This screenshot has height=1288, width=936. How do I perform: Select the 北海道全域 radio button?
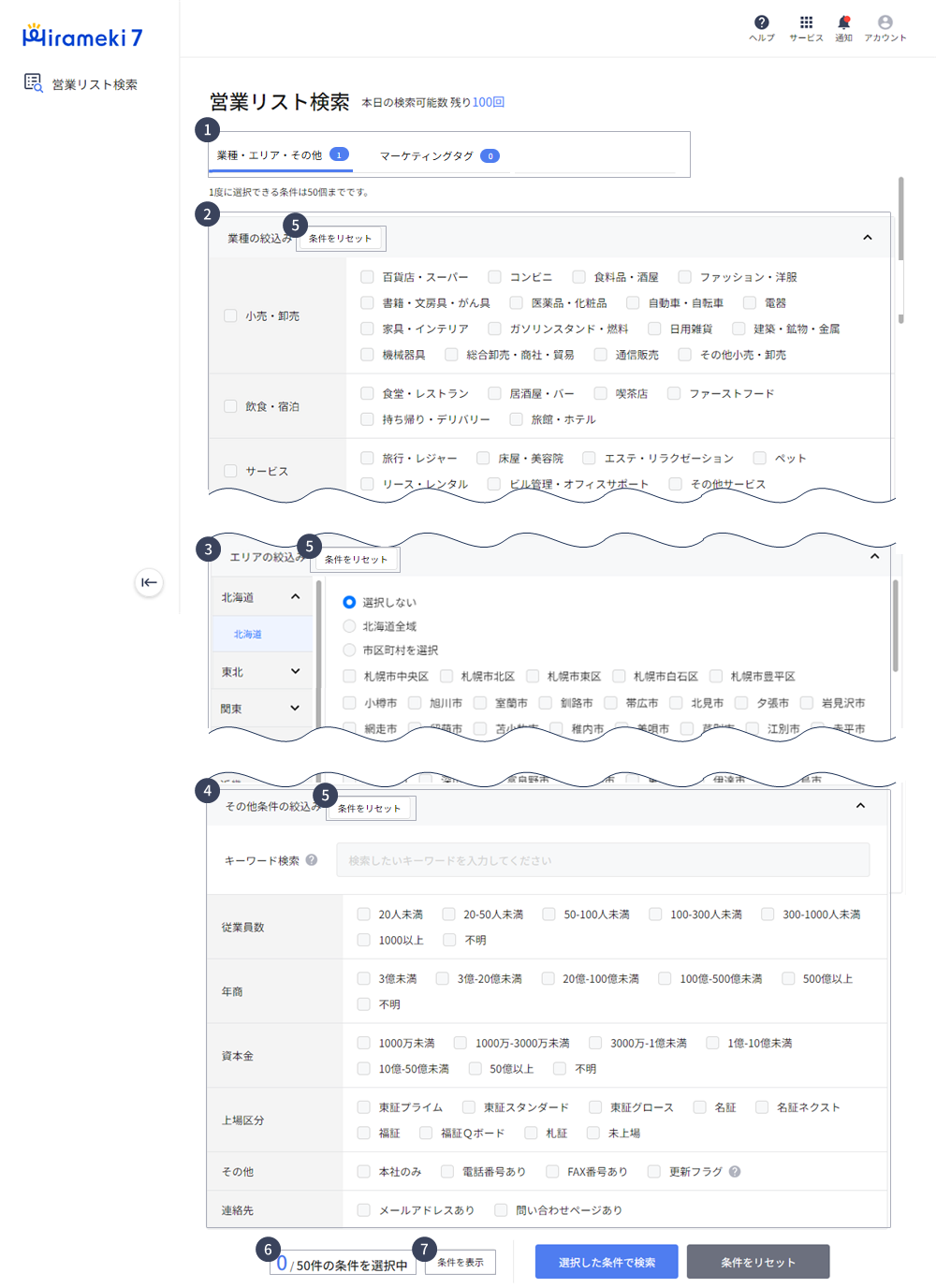point(349,626)
